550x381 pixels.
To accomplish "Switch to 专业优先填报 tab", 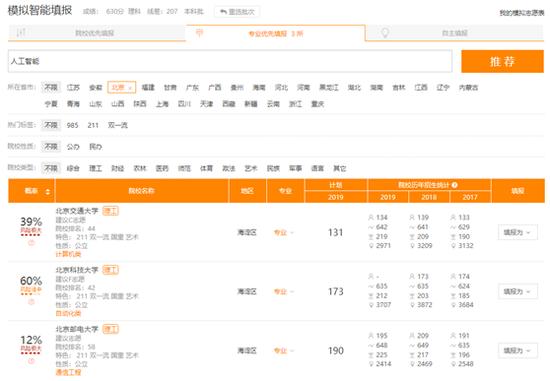I will [x=276, y=33].
